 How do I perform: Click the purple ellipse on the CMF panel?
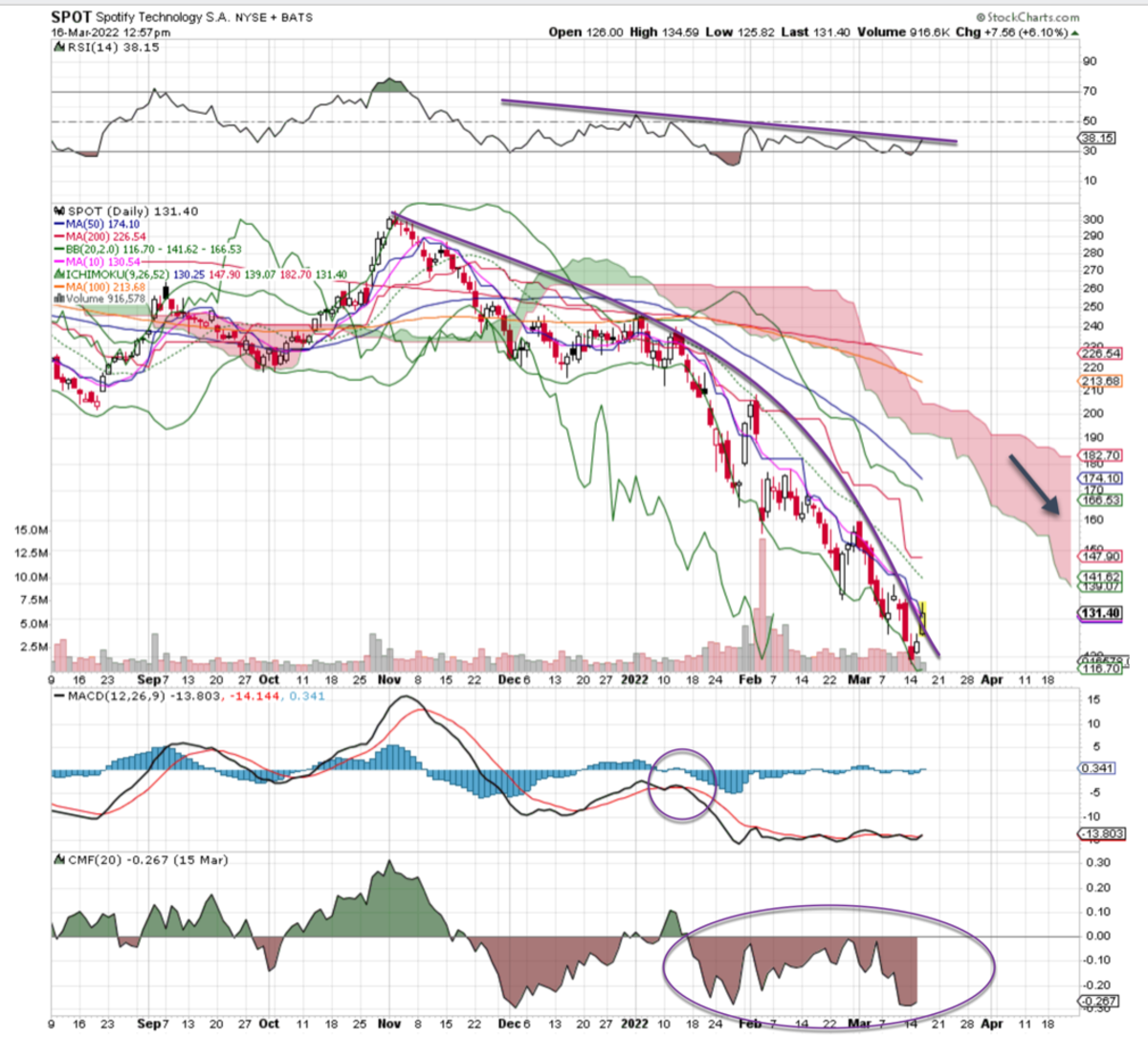tap(828, 966)
